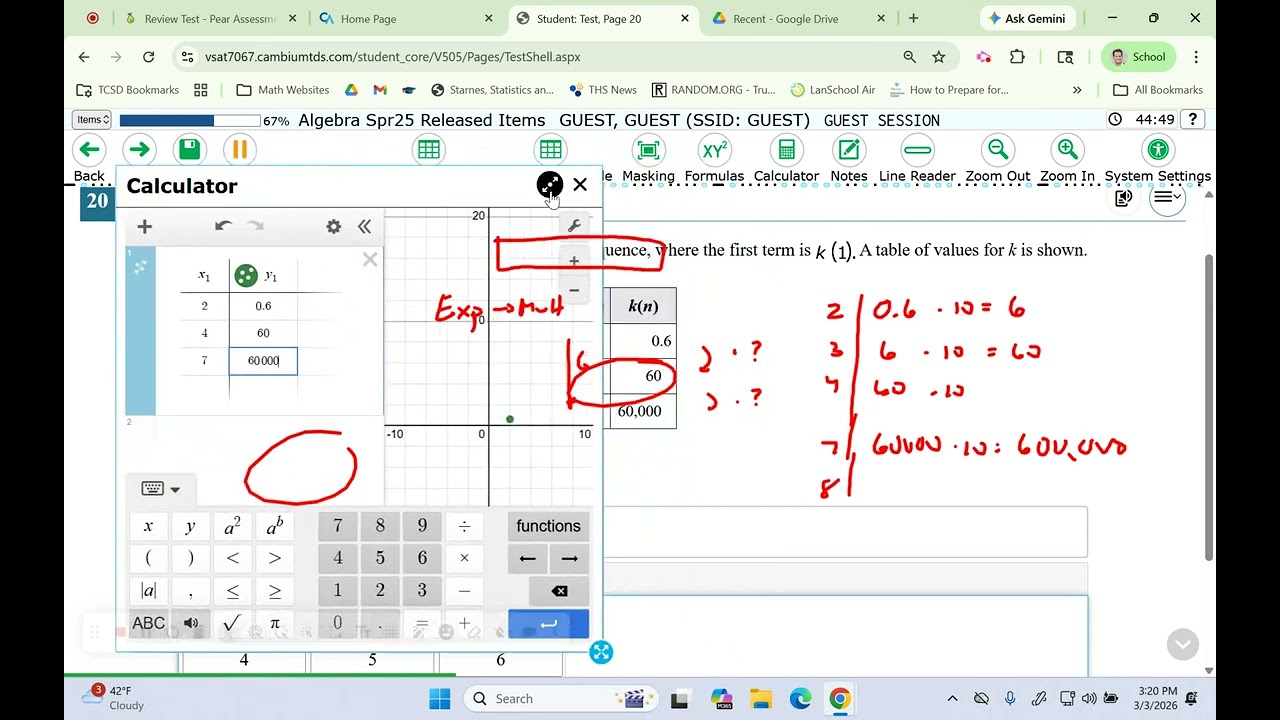The image size is (1280, 720).
Task: Open the RANDOM.ORG bookmark
Action: pyautogui.click(x=713, y=90)
